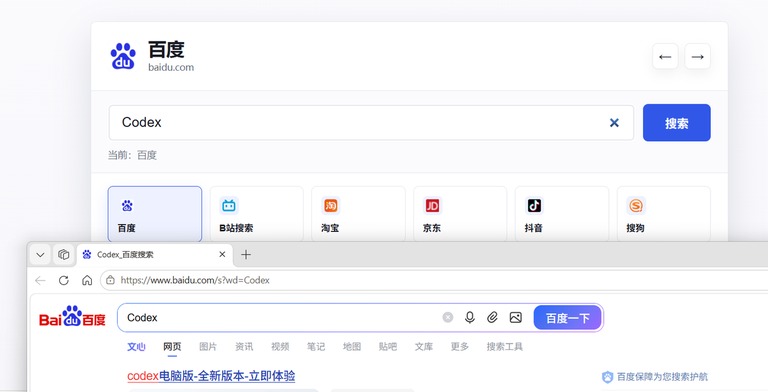Viewport: 768px width, 392px height.
Task: Click the browser back arrow
Action: [40, 280]
